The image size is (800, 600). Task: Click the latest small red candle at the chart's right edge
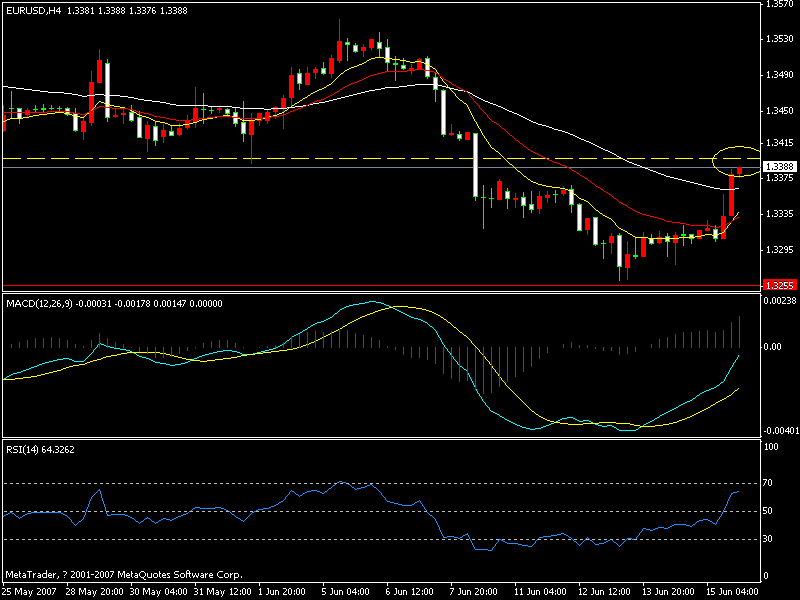(x=739, y=171)
